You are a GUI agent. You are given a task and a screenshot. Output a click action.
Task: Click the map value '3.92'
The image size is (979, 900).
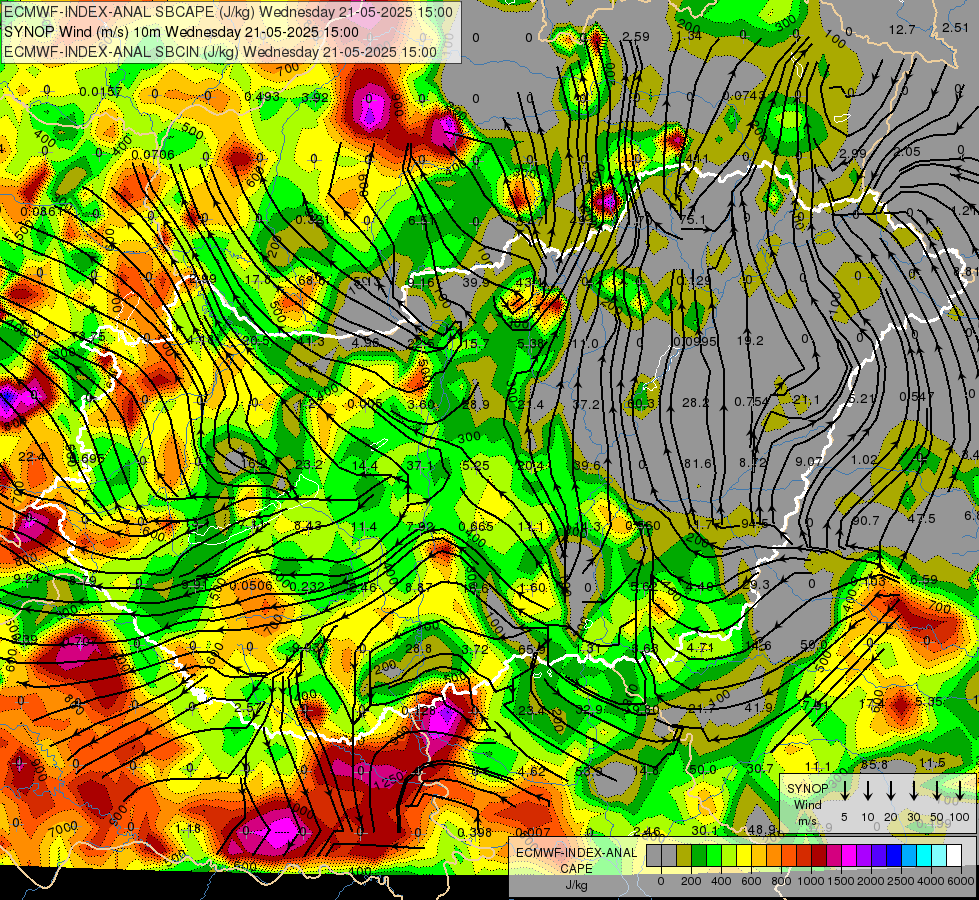(x=315, y=97)
